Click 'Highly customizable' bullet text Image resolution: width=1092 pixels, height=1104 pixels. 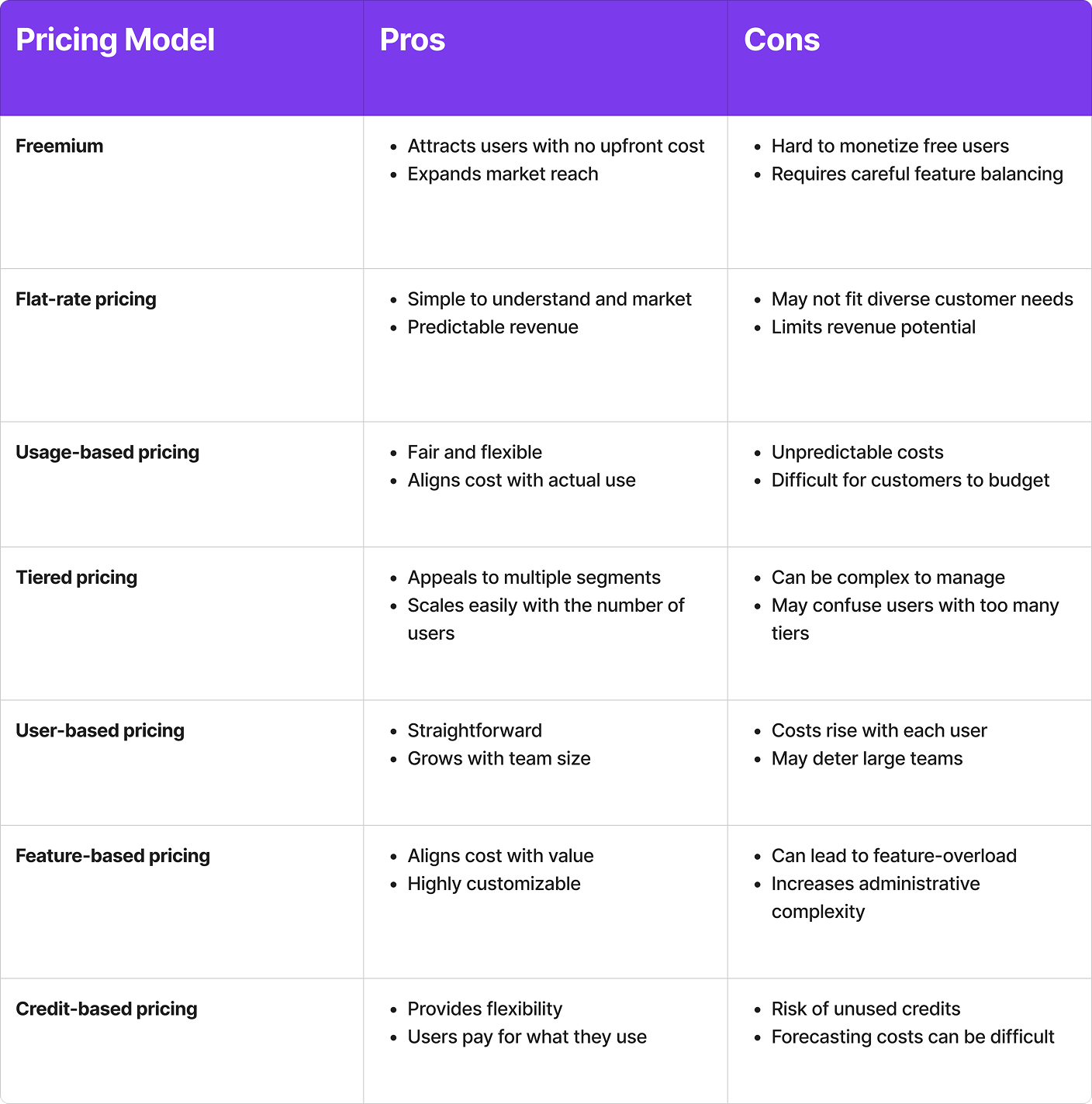coord(494,884)
